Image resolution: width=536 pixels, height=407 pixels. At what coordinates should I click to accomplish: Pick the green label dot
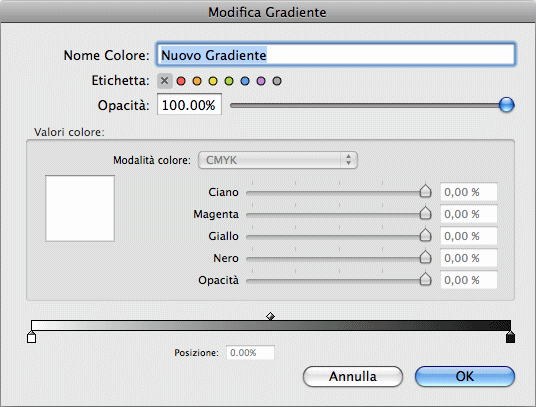[229, 81]
